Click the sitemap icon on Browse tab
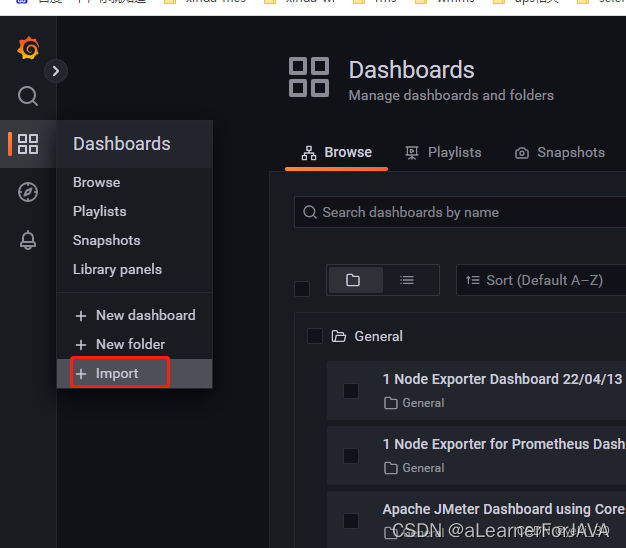The image size is (626, 548). [x=309, y=153]
